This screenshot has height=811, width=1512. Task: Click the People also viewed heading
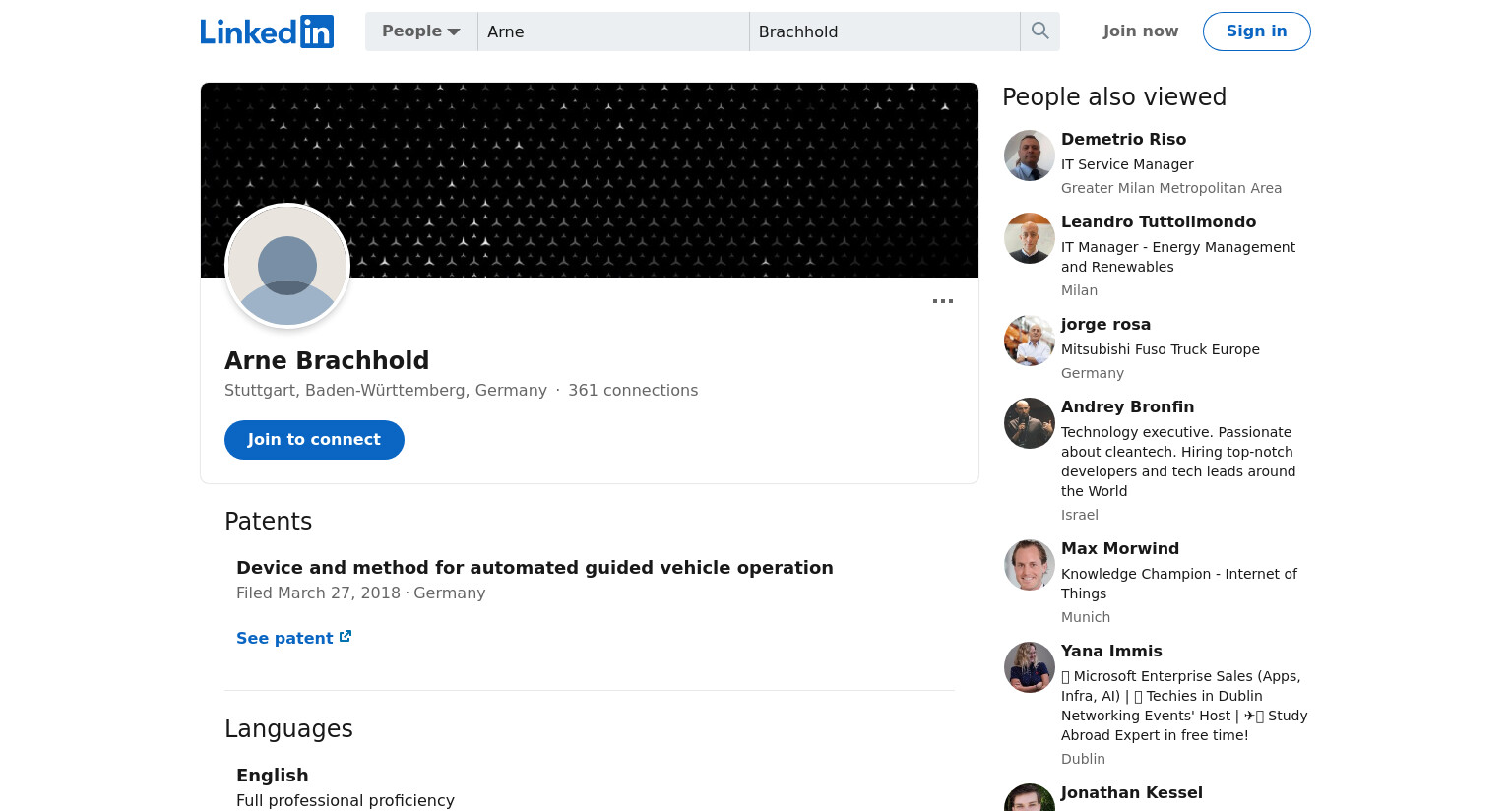point(1114,96)
